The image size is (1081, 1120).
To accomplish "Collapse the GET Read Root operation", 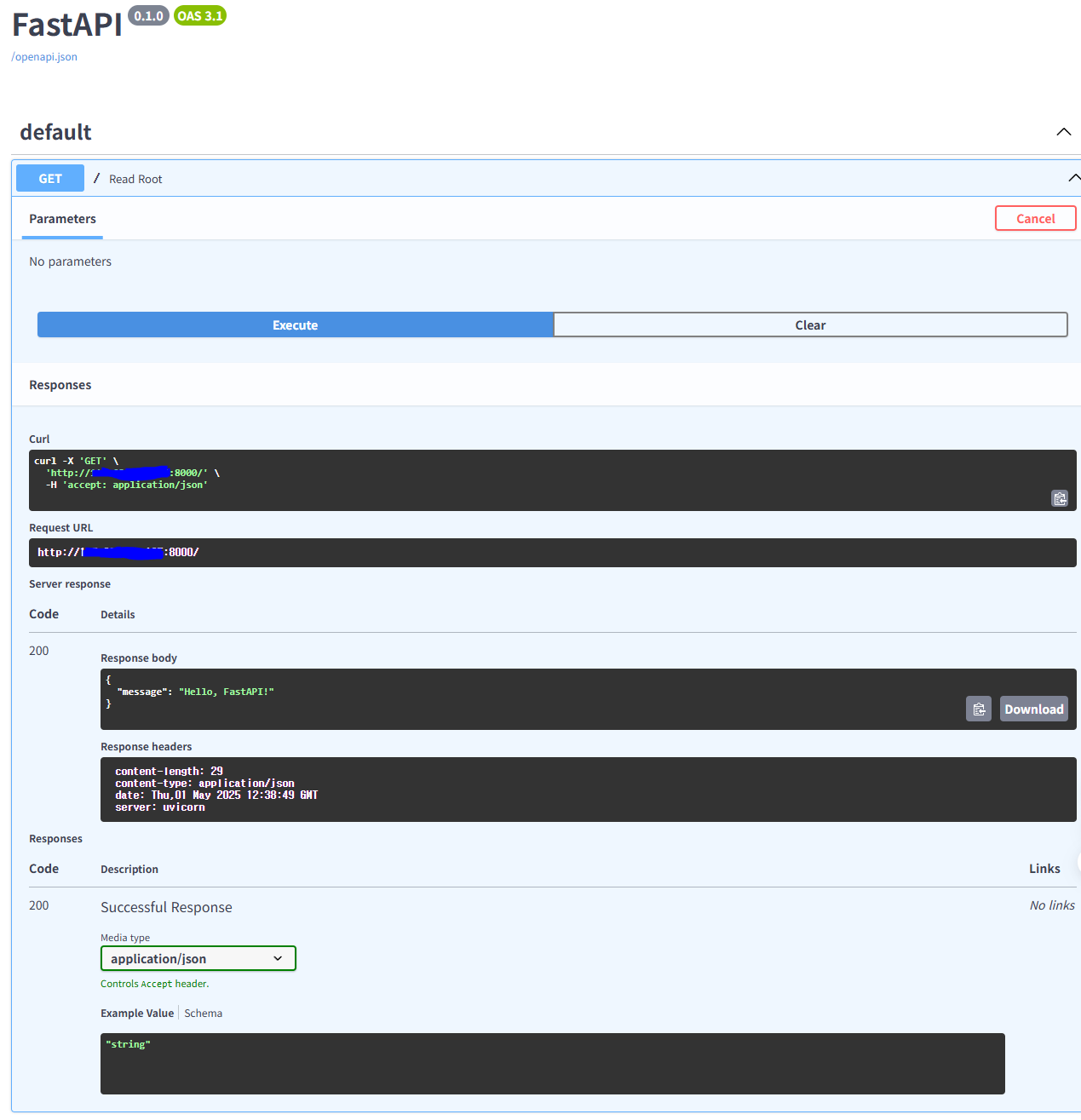I will click(1074, 178).
